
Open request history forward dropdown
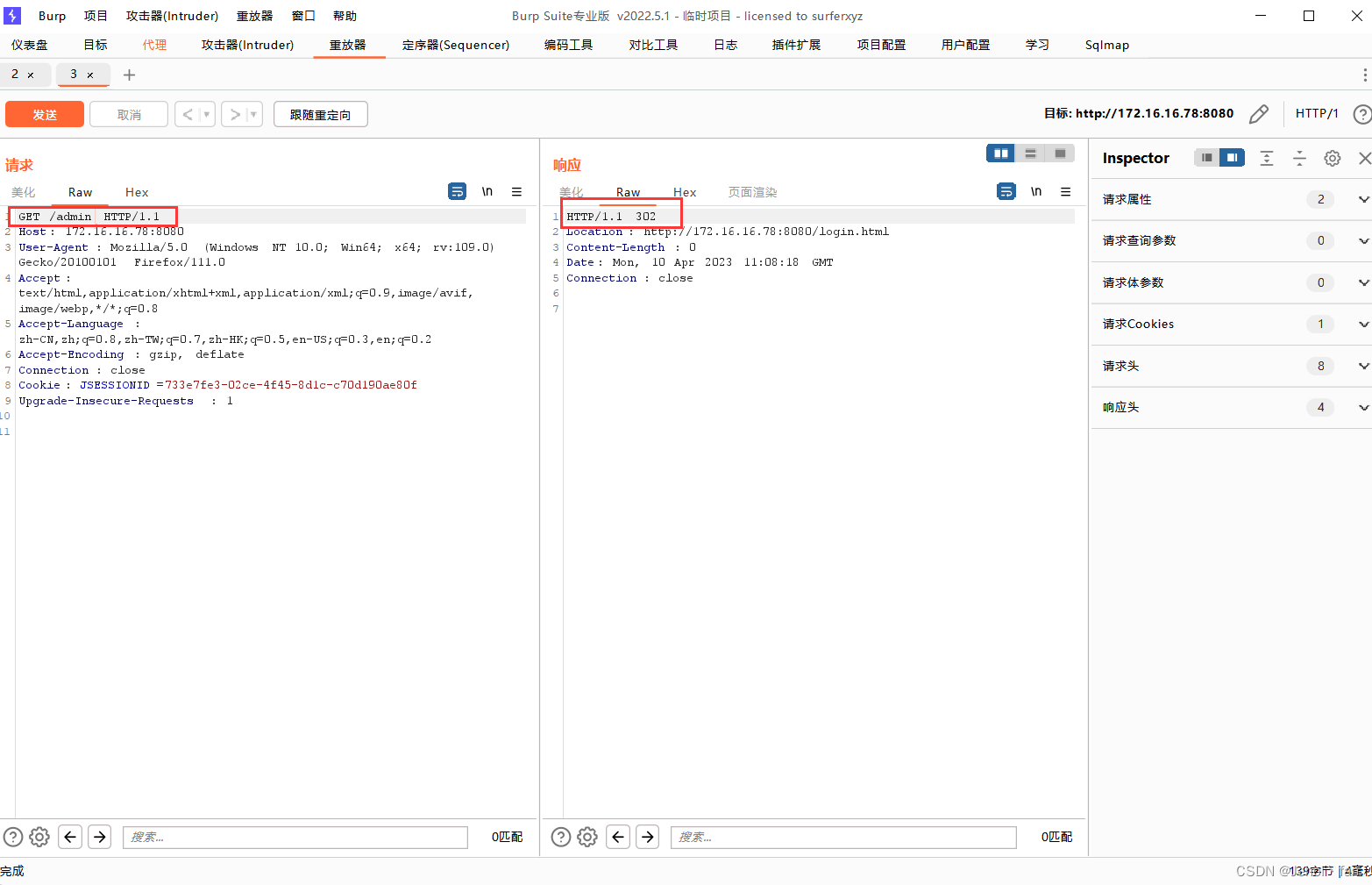click(x=254, y=114)
